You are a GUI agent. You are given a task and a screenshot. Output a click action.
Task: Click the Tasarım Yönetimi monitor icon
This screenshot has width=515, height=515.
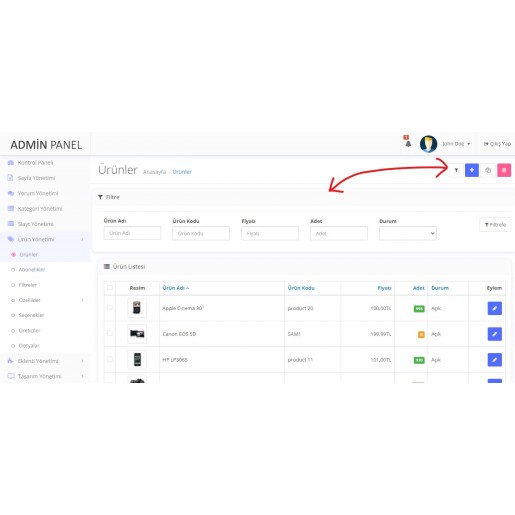coord(11,376)
